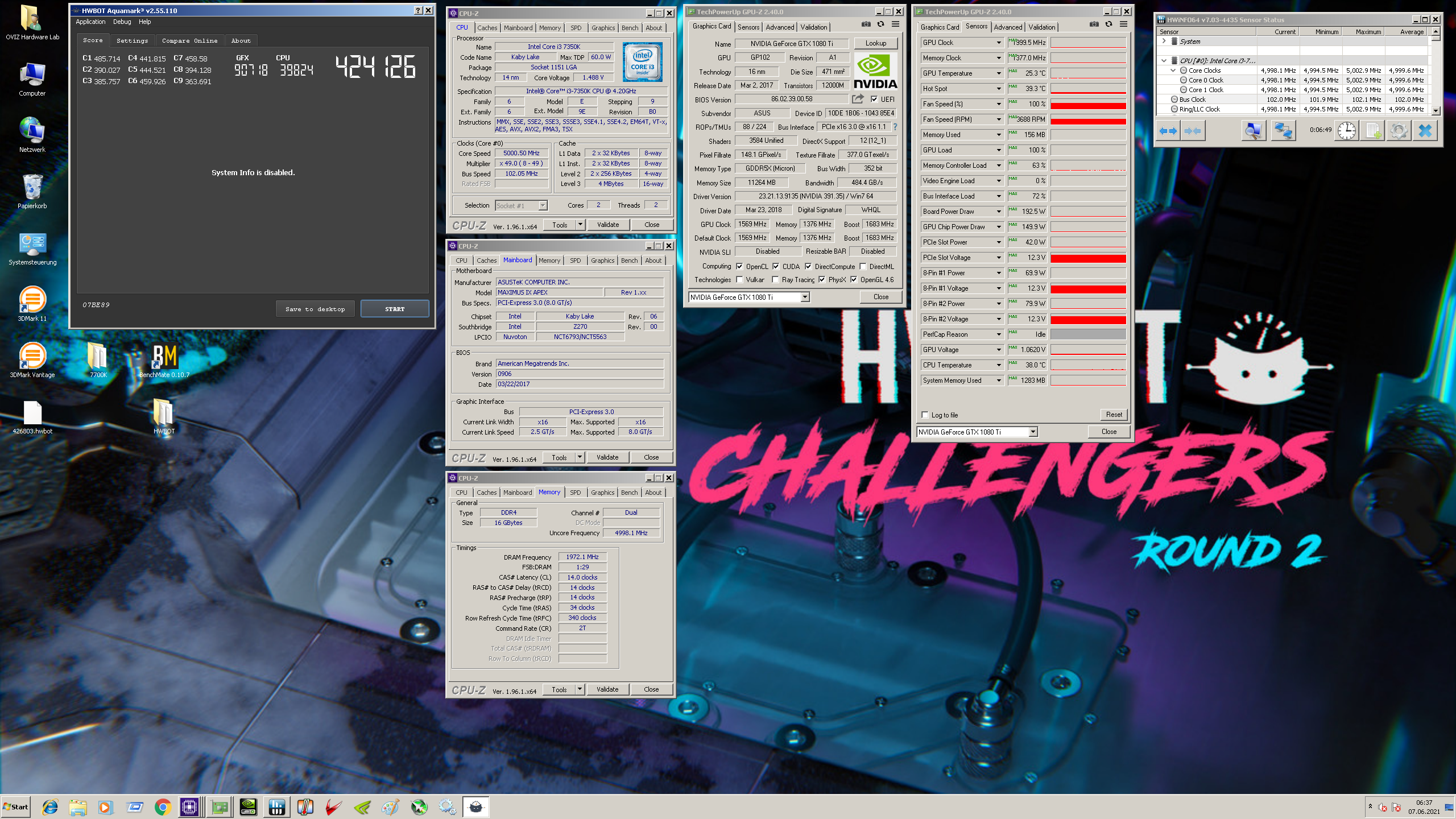The height and width of the screenshot is (819, 1456).
Task: Click GPU-Z icon in the taskbar
Action: (220, 806)
